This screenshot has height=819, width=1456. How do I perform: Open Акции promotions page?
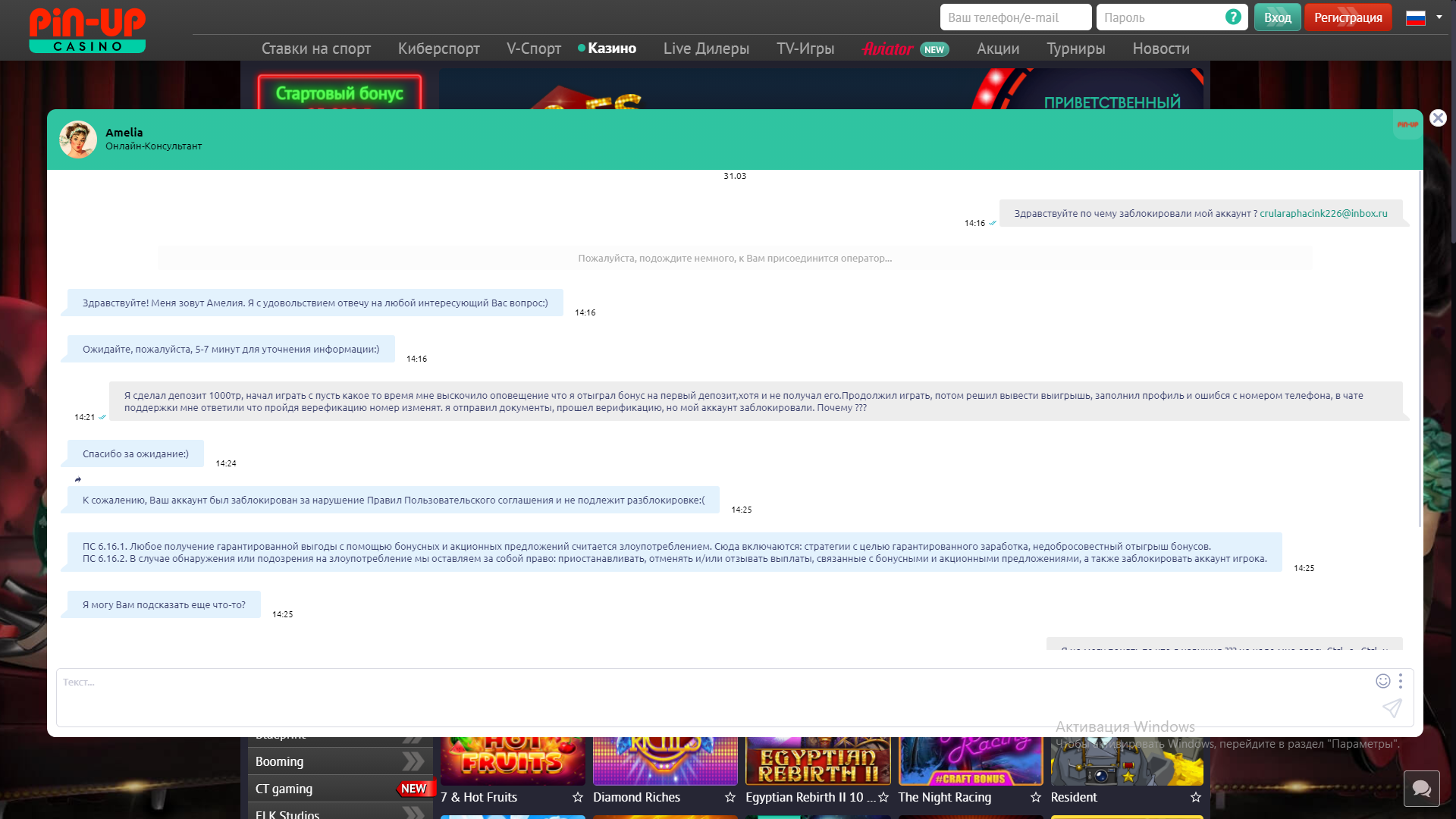(x=998, y=49)
